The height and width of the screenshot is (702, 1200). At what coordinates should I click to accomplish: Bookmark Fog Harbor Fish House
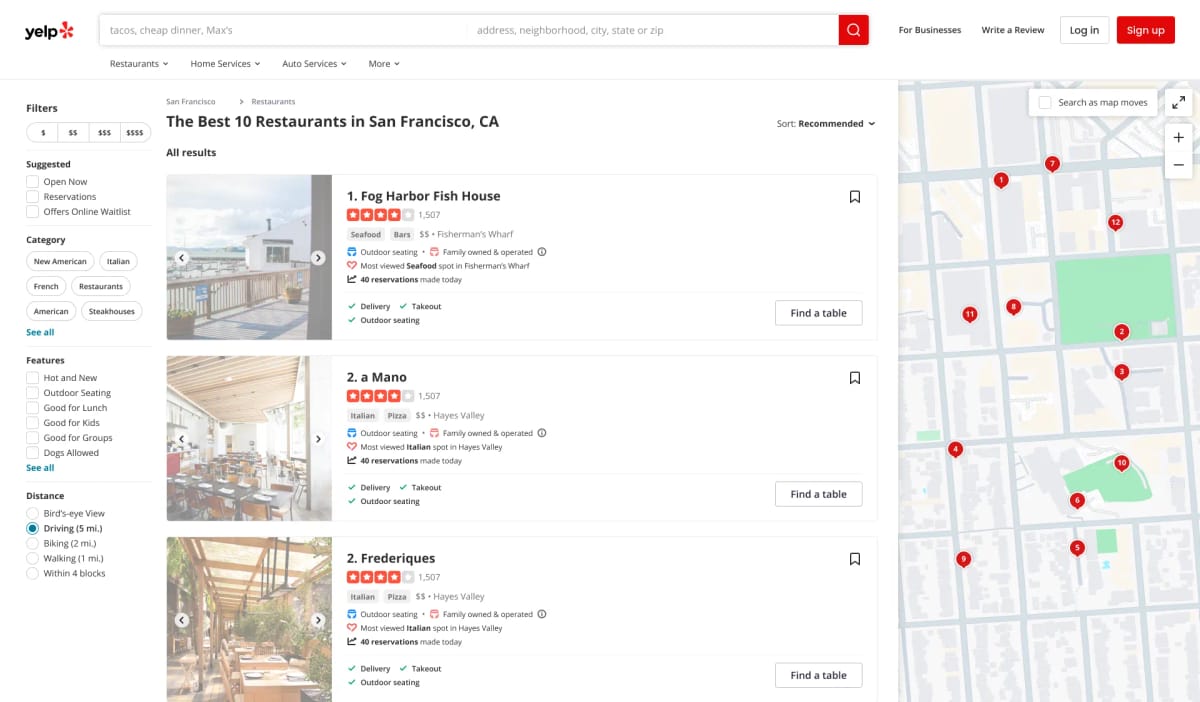(855, 197)
